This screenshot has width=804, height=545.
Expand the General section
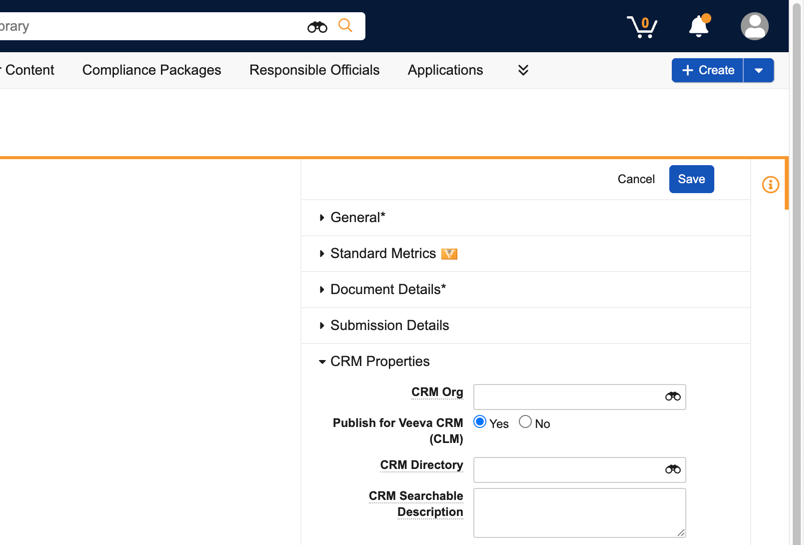[357, 217]
